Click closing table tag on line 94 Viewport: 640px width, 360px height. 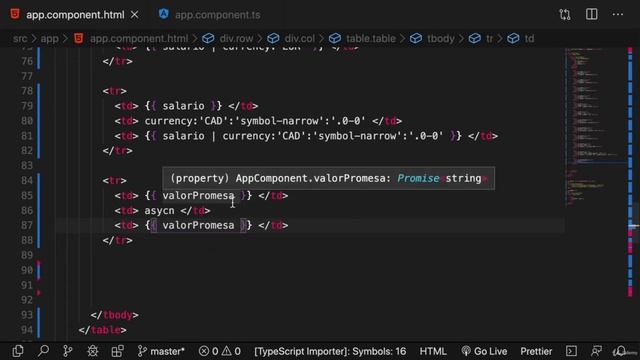point(102,330)
